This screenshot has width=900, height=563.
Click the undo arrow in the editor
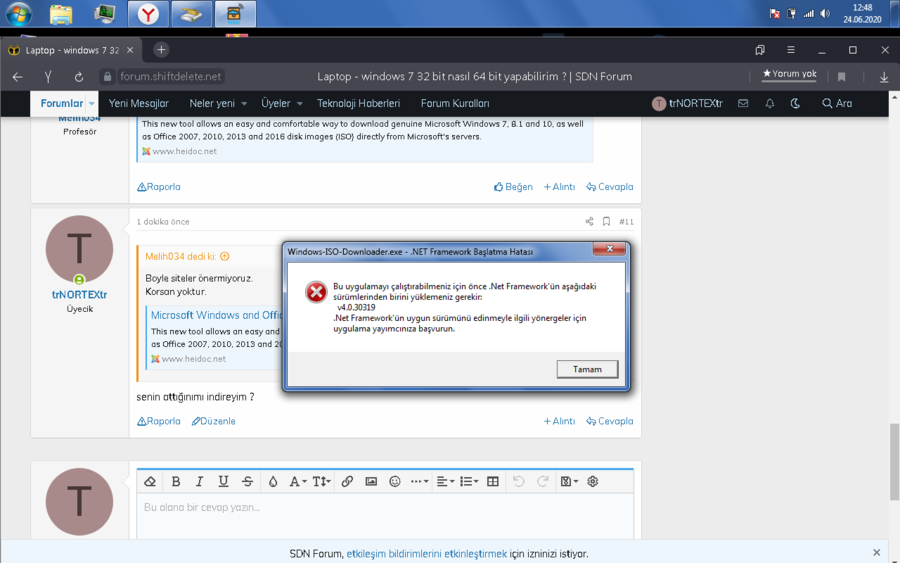coord(518,482)
